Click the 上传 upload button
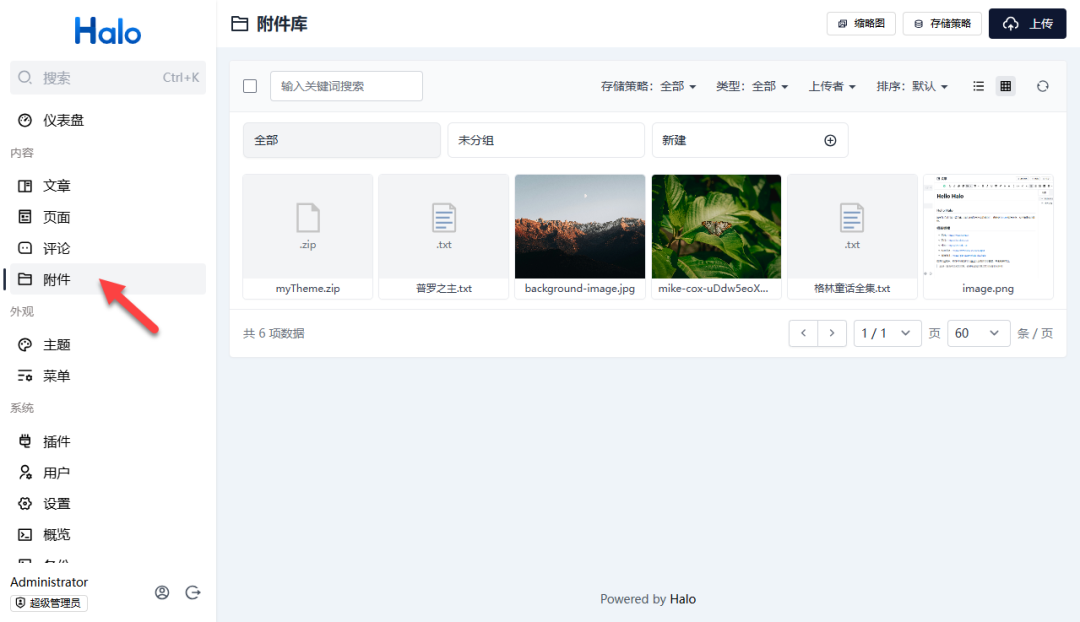 [1028, 23]
